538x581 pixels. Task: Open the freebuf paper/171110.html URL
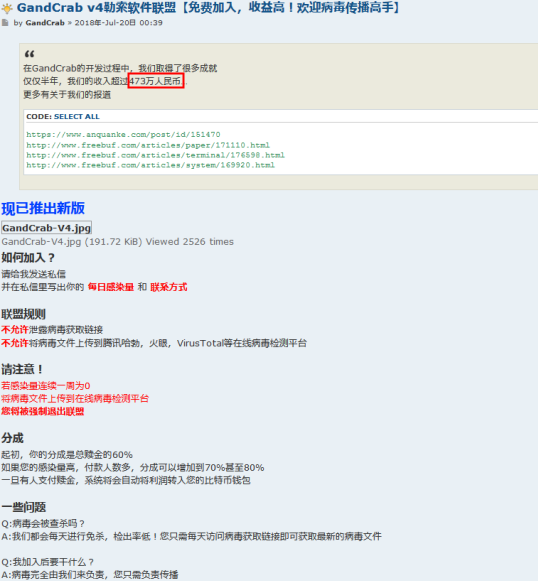[148, 145]
